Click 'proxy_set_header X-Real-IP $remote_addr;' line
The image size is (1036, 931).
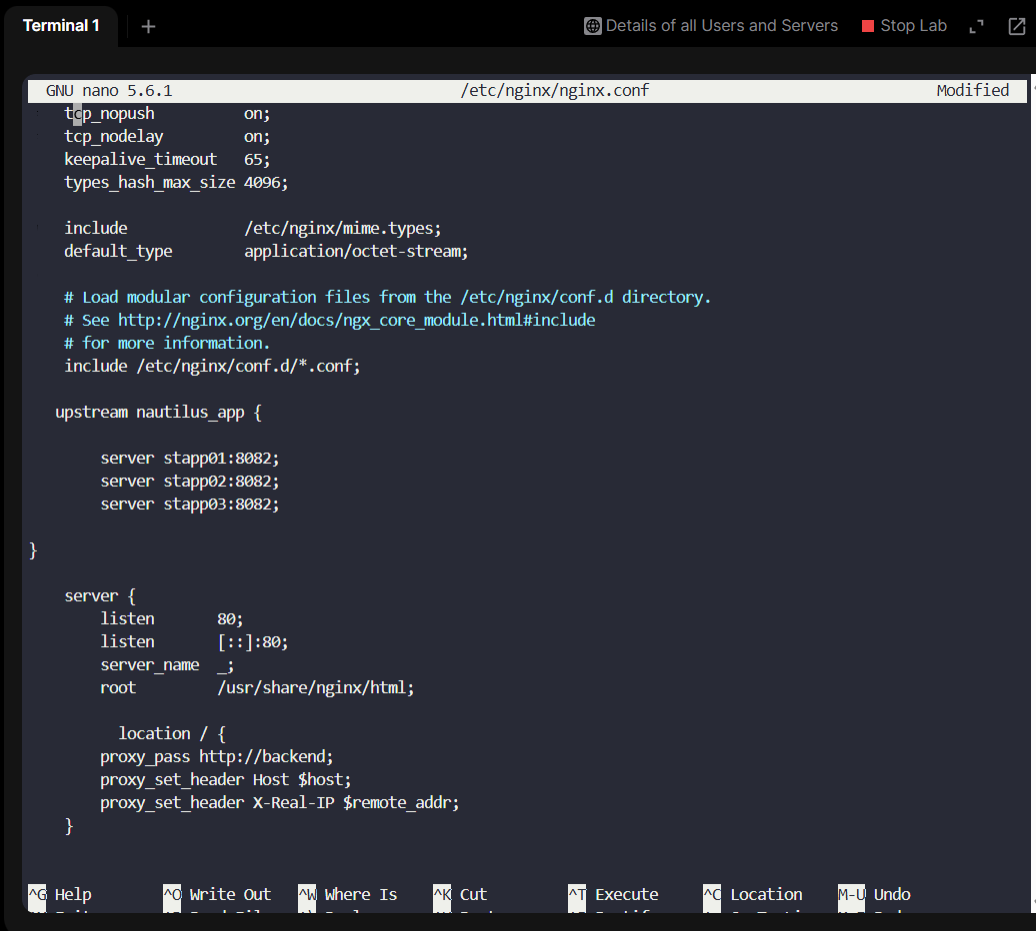[279, 803]
